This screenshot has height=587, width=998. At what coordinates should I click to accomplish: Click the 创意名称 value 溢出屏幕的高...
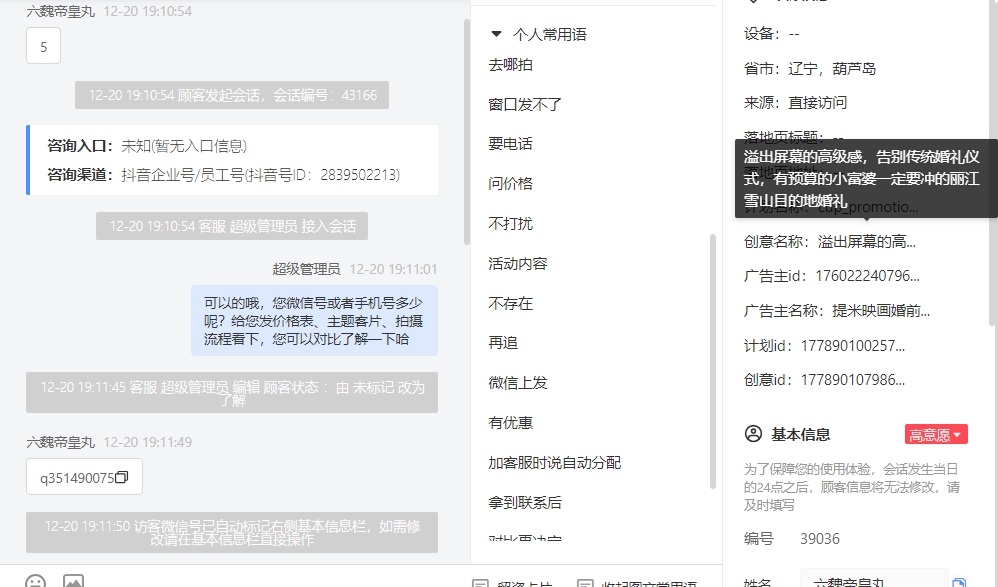(x=866, y=242)
